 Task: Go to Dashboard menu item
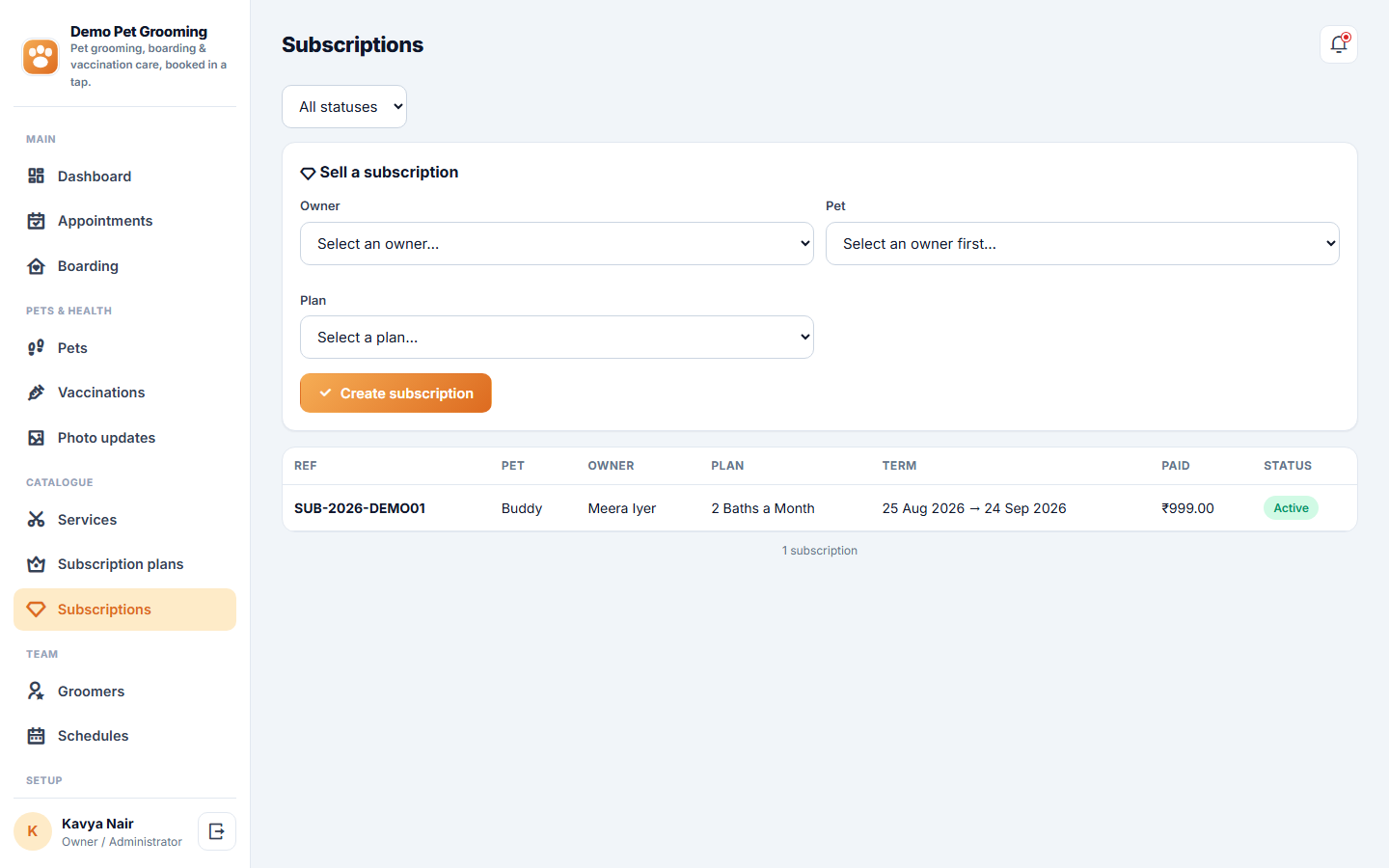pyautogui.click(x=124, y=176)
